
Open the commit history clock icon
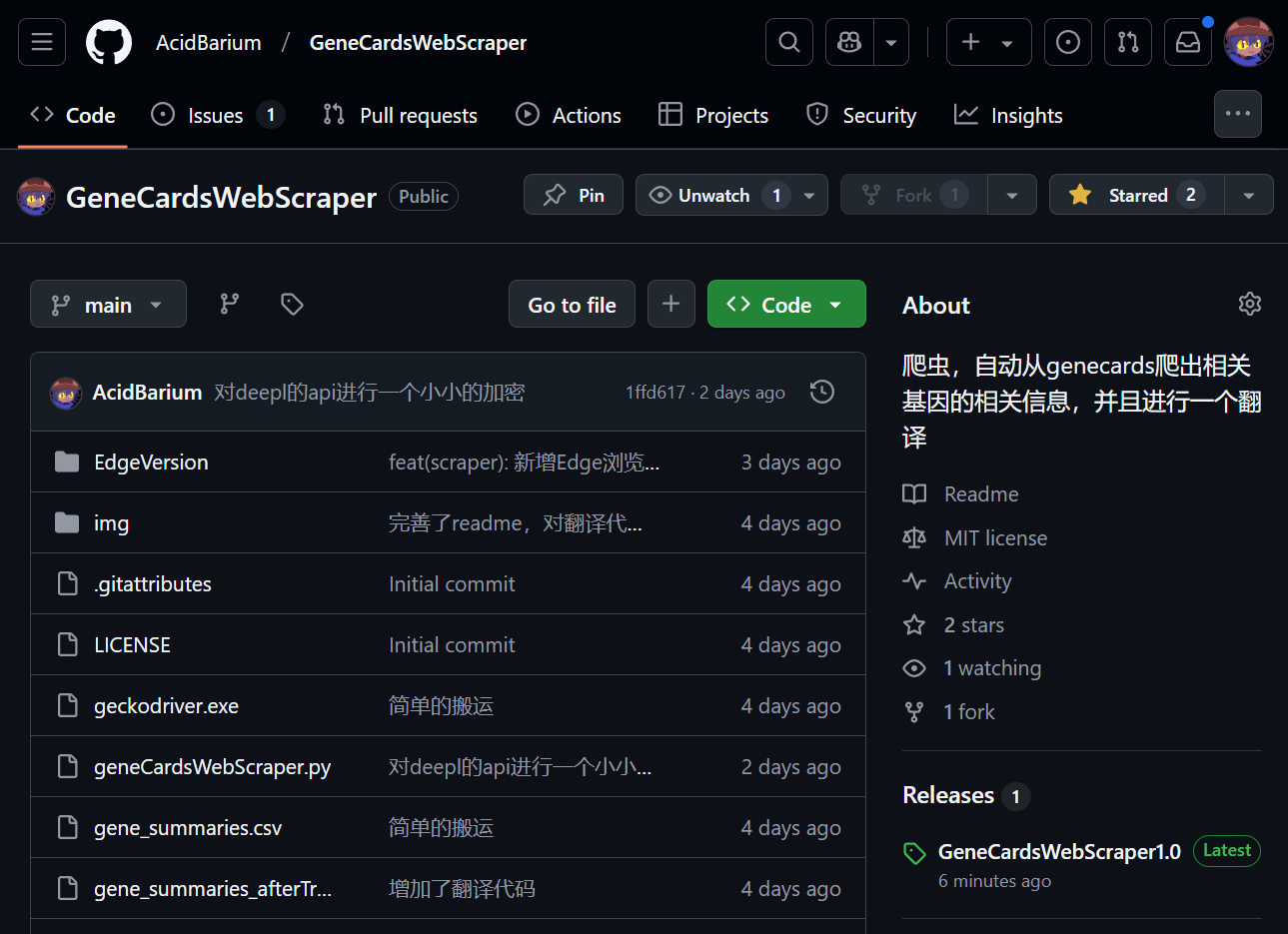[822, 392]
